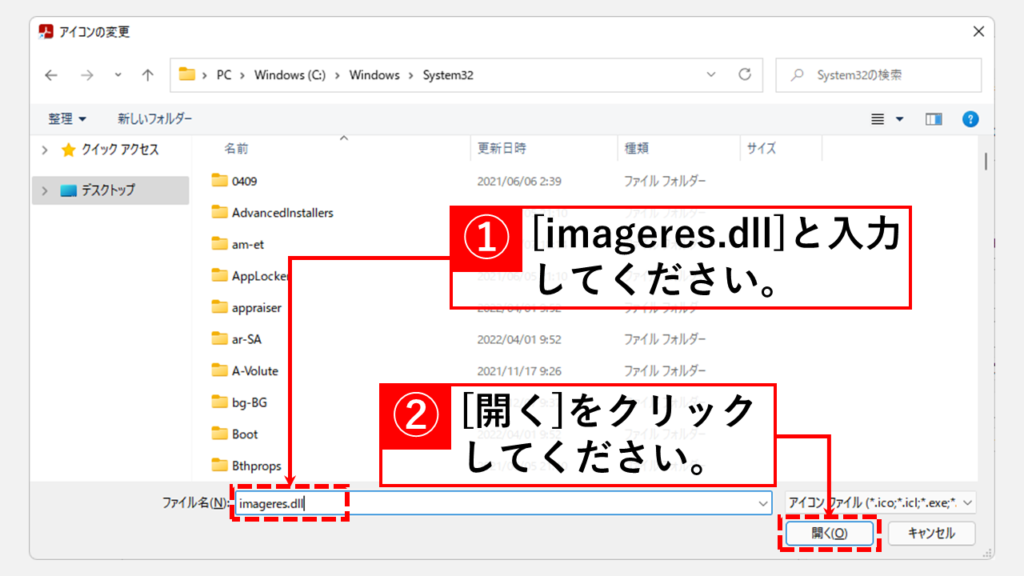Refresh the System32 folder view
This screenshot has width=1024, height=576.
744,75
